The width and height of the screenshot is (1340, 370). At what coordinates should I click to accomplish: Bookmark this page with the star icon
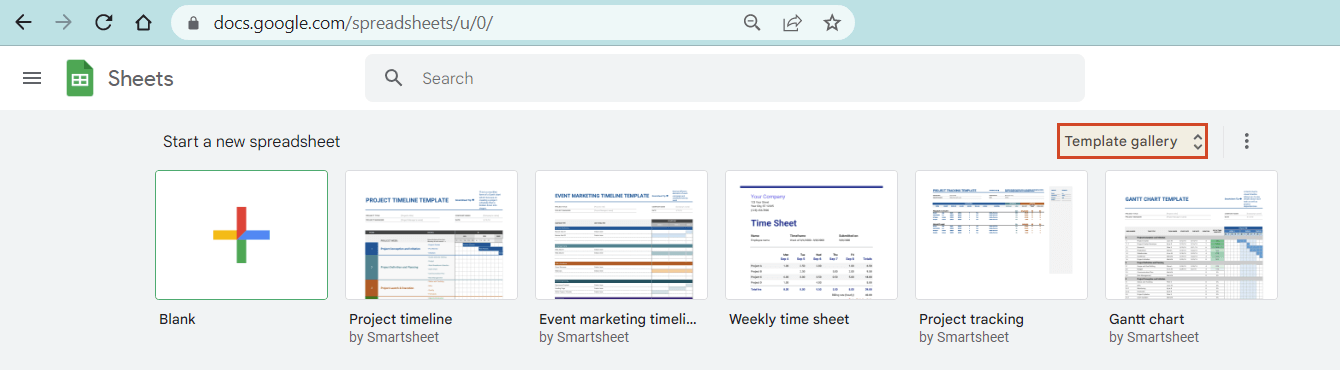click(832, 23)
